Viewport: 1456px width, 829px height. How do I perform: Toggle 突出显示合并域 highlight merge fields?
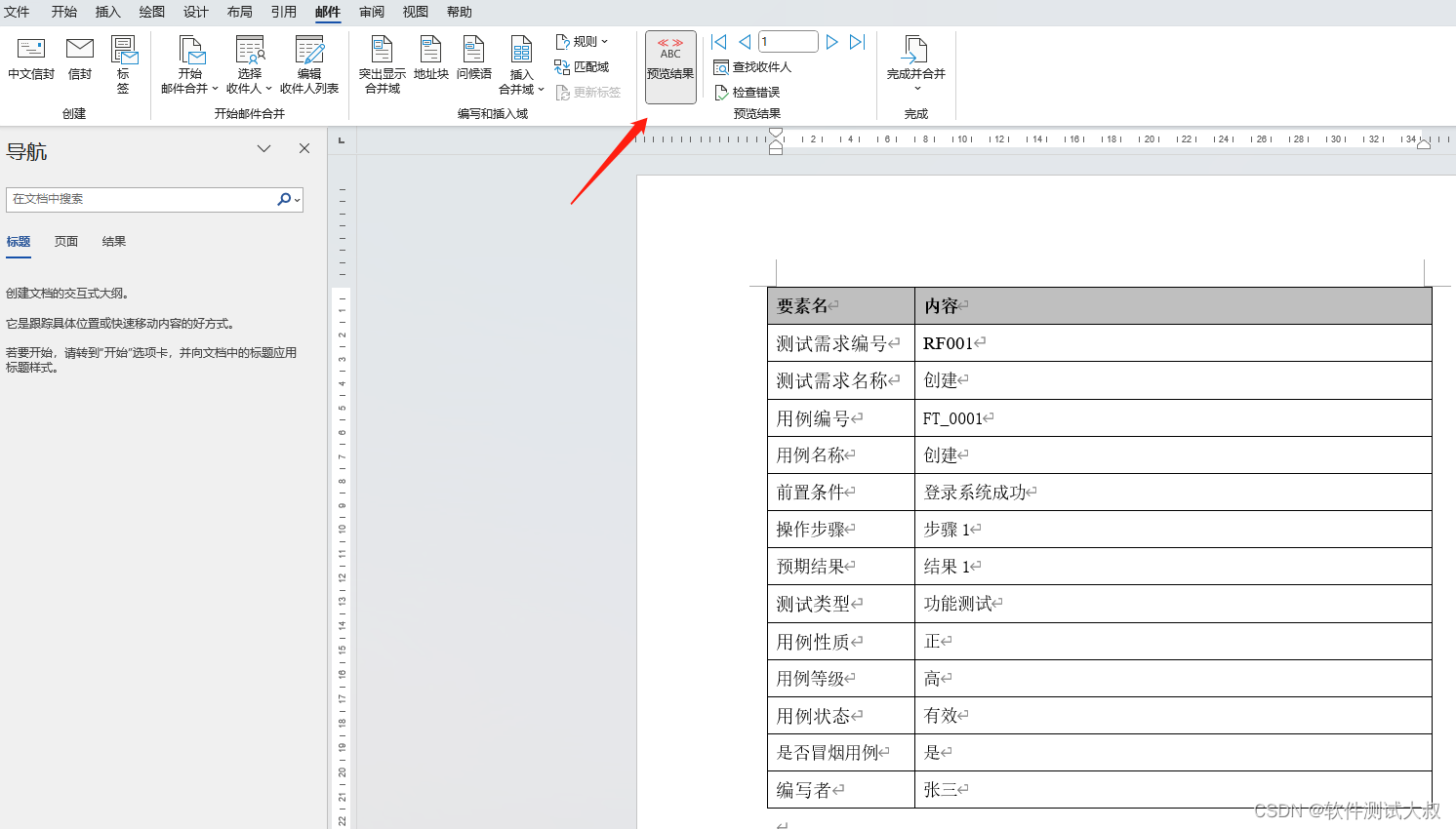(x=383, y=64)
